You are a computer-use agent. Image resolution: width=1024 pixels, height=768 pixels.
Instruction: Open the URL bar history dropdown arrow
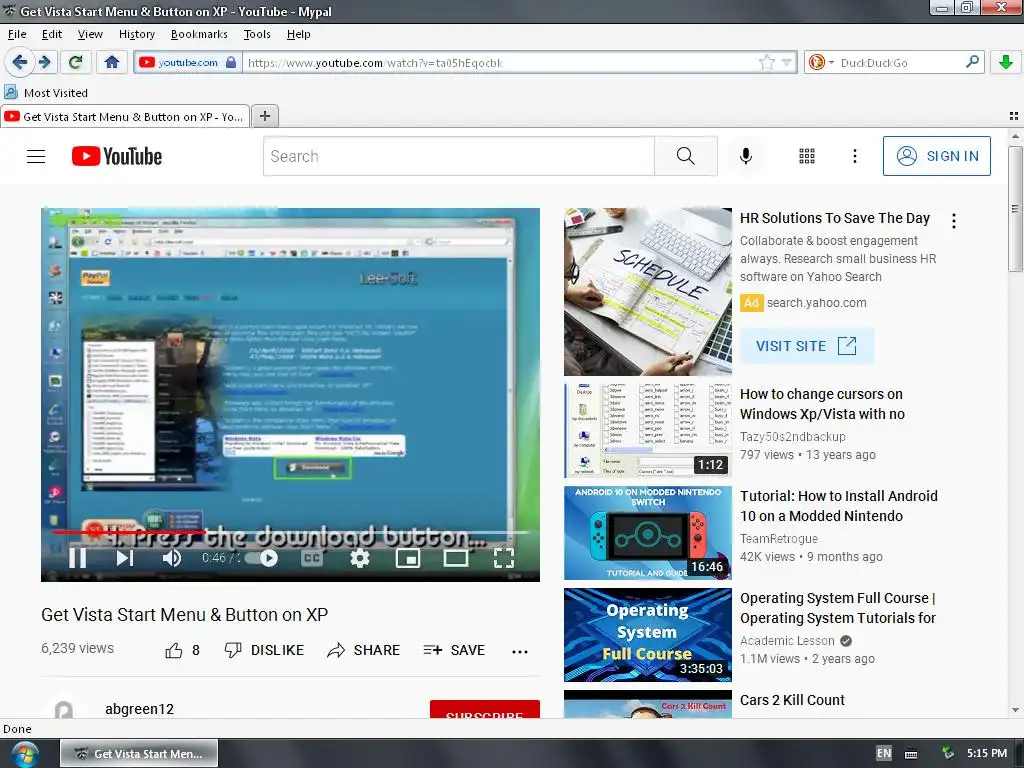pyautogui.click(x=786, y=63)
